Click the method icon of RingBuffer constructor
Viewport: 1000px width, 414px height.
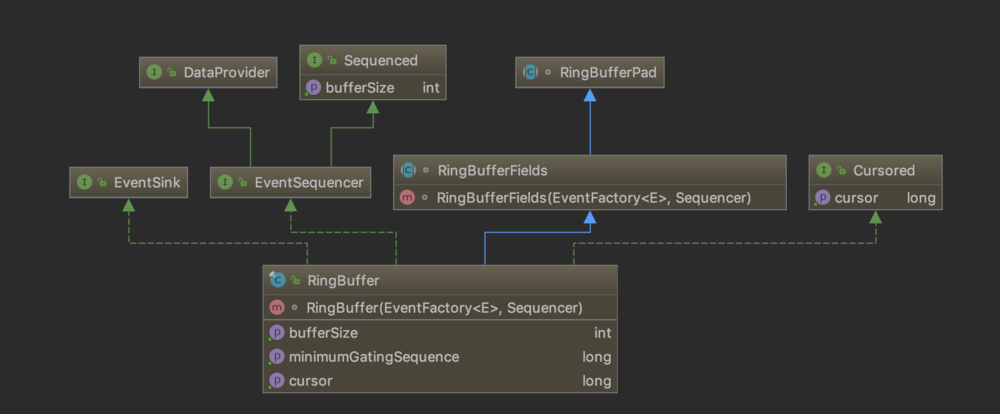(277, 307)
